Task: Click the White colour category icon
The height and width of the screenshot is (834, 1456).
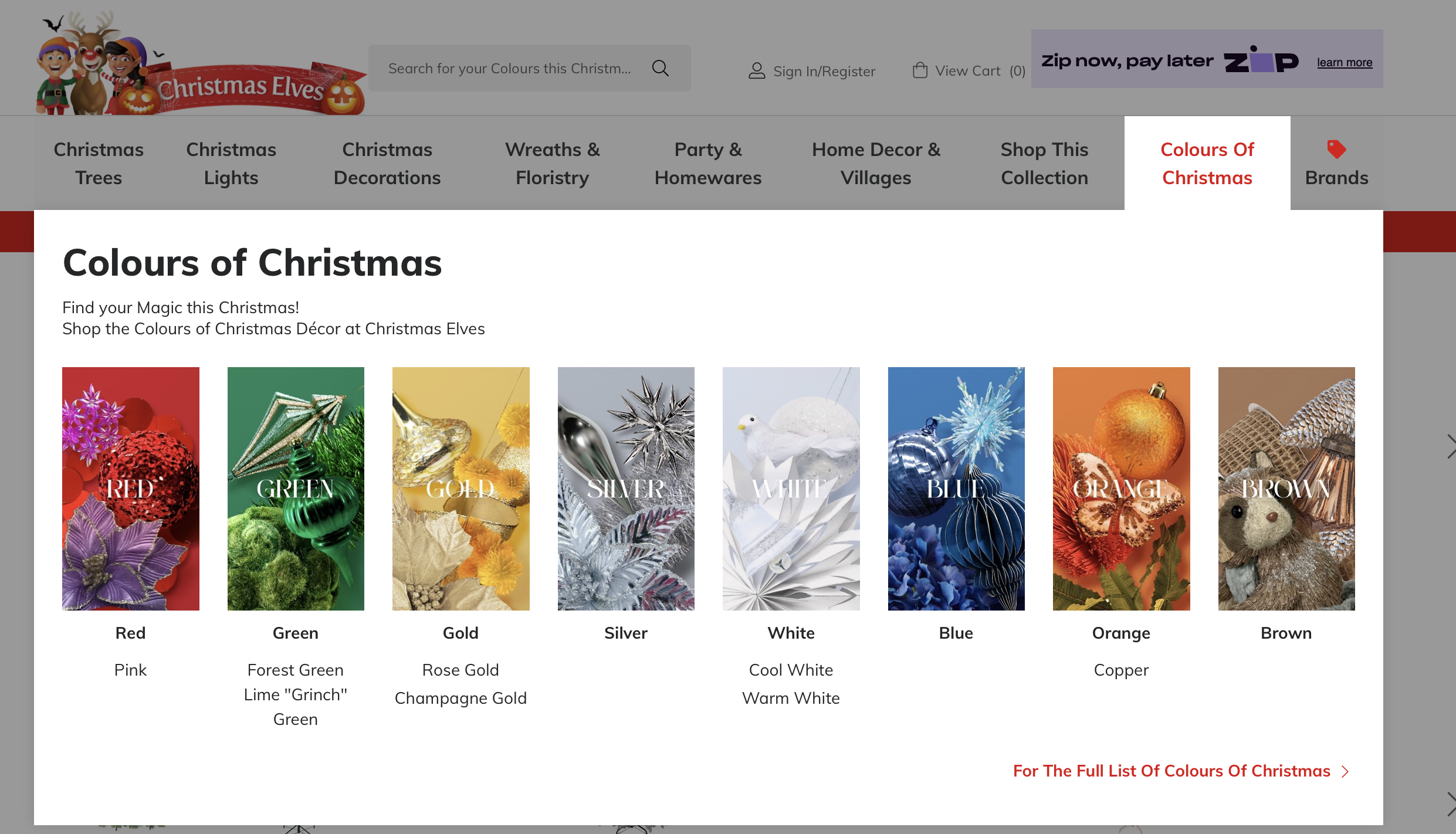Action: point(790,488)
